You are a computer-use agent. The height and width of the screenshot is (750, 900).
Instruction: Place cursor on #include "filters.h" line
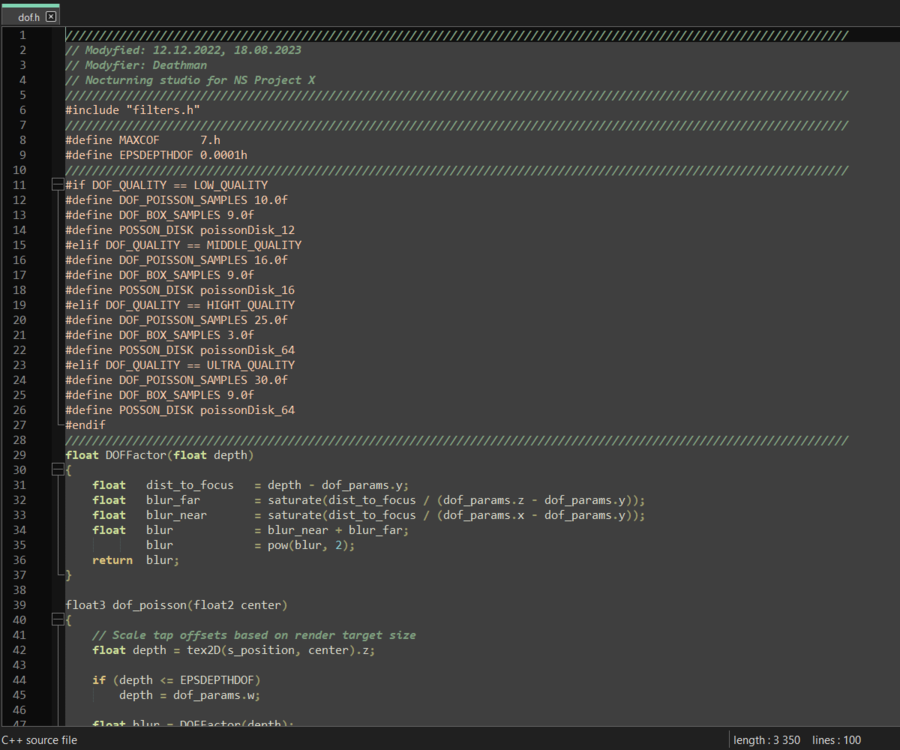click(132, 110)
